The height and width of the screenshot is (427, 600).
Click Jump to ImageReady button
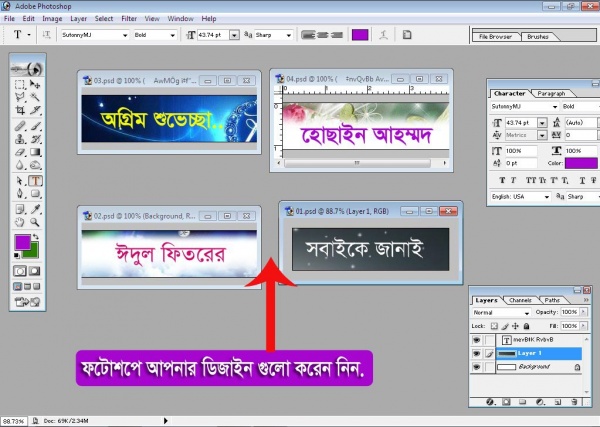(27, 302)
